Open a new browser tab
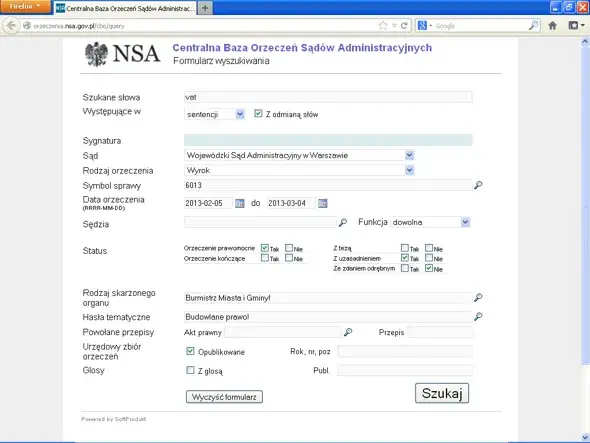The height and width of the screenshot is (443, 590). (205, 8)
